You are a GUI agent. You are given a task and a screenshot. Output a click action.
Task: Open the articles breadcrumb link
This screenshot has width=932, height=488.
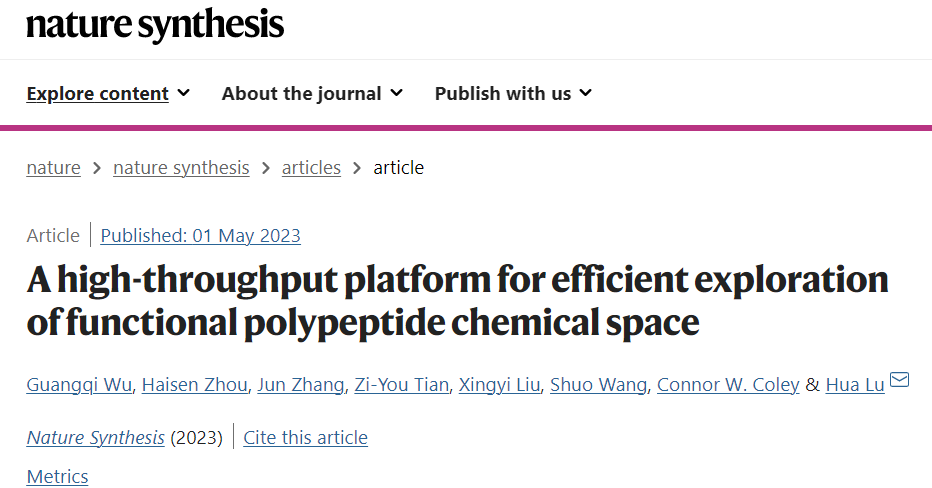tap(311, 168)
